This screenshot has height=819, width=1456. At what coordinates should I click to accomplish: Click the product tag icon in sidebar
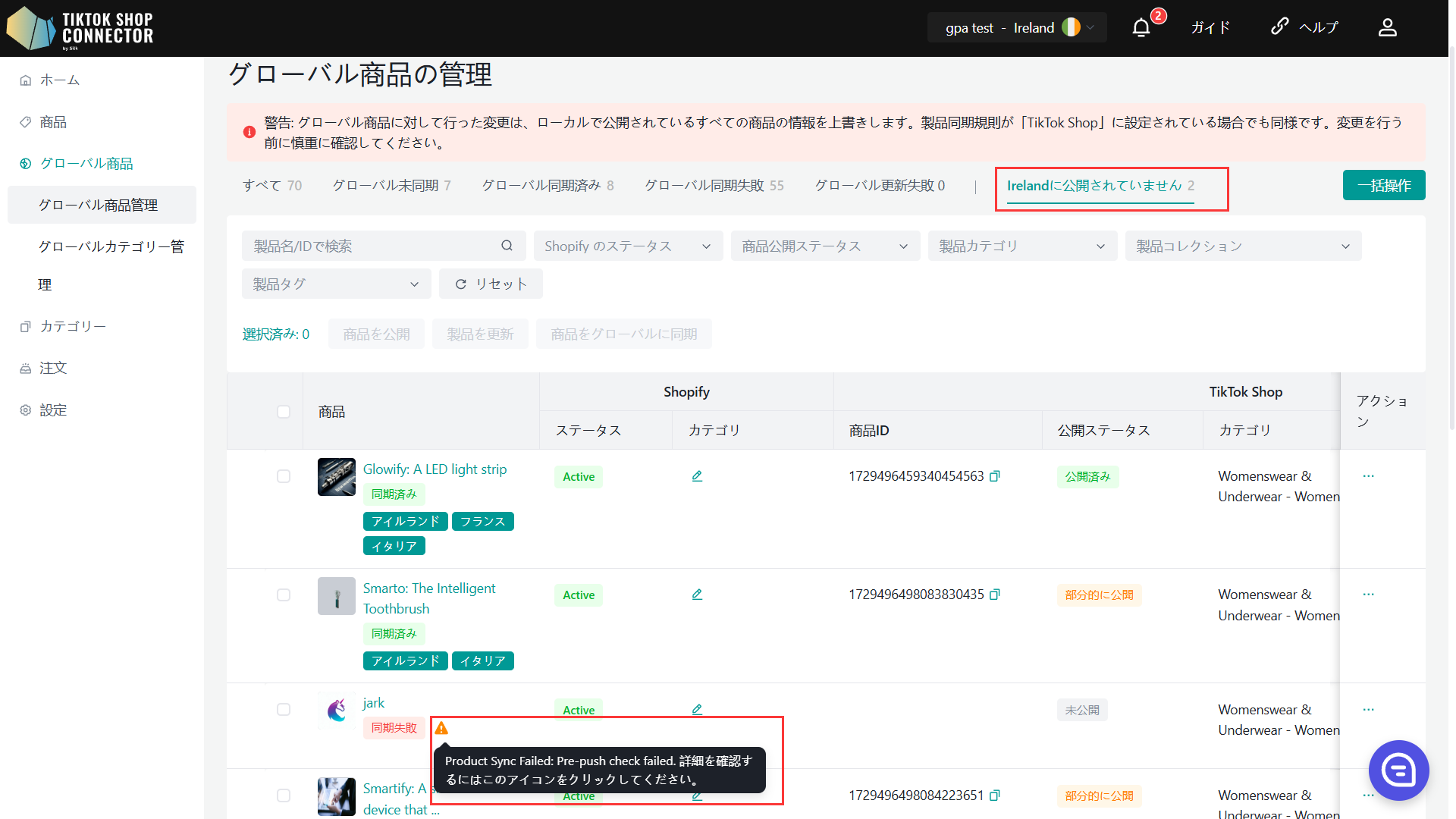[26, 122]
